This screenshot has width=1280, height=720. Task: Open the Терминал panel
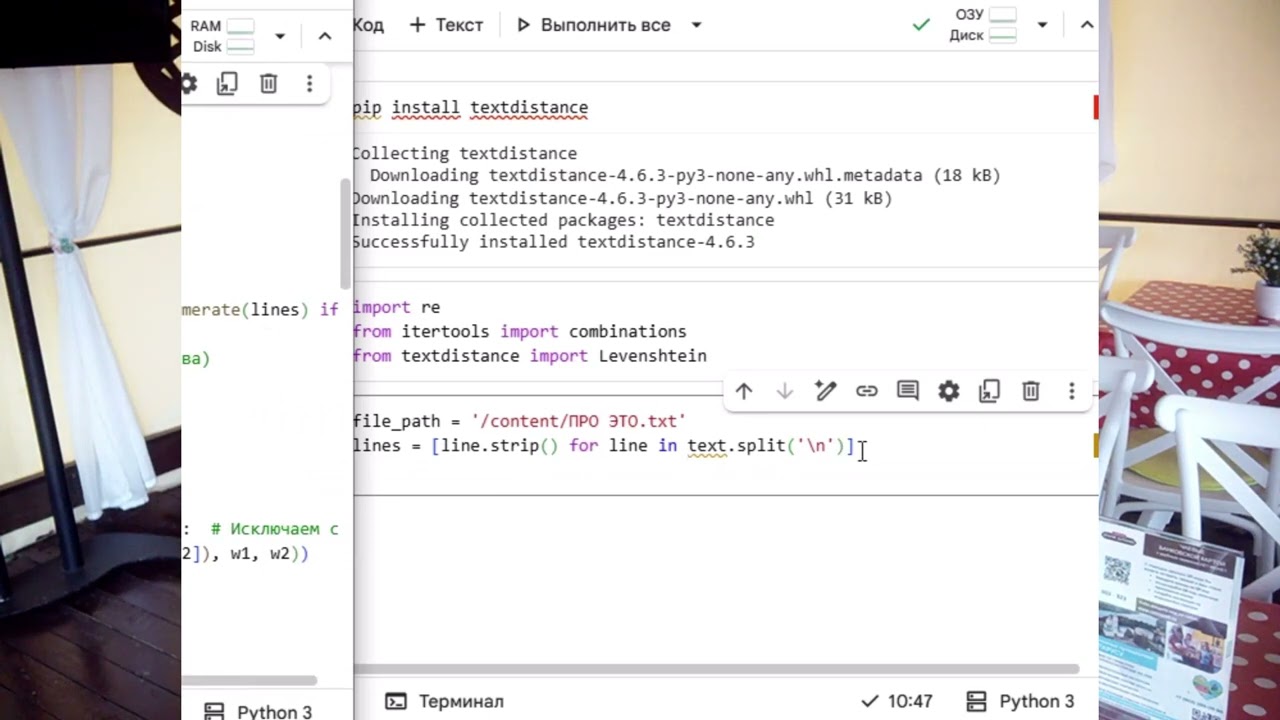445,701
